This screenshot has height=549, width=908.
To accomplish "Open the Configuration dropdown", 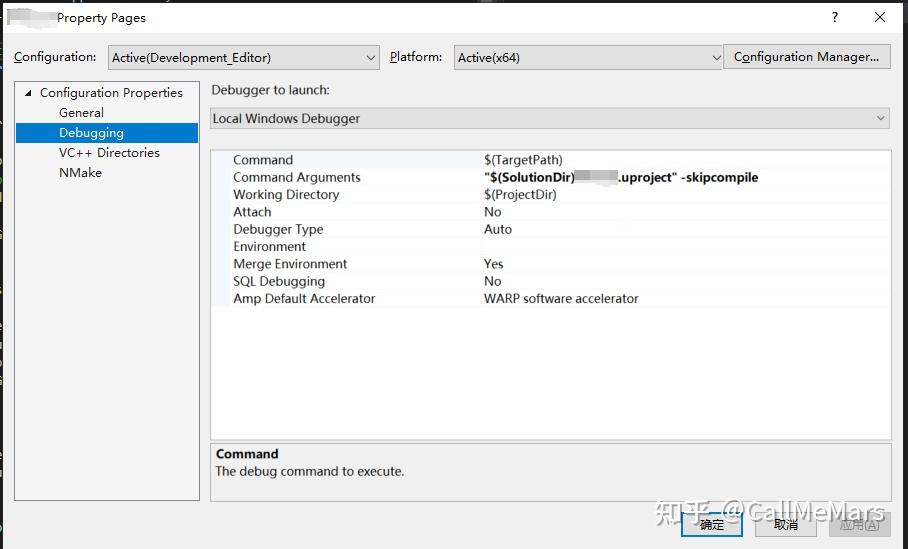I will (244, 57).
